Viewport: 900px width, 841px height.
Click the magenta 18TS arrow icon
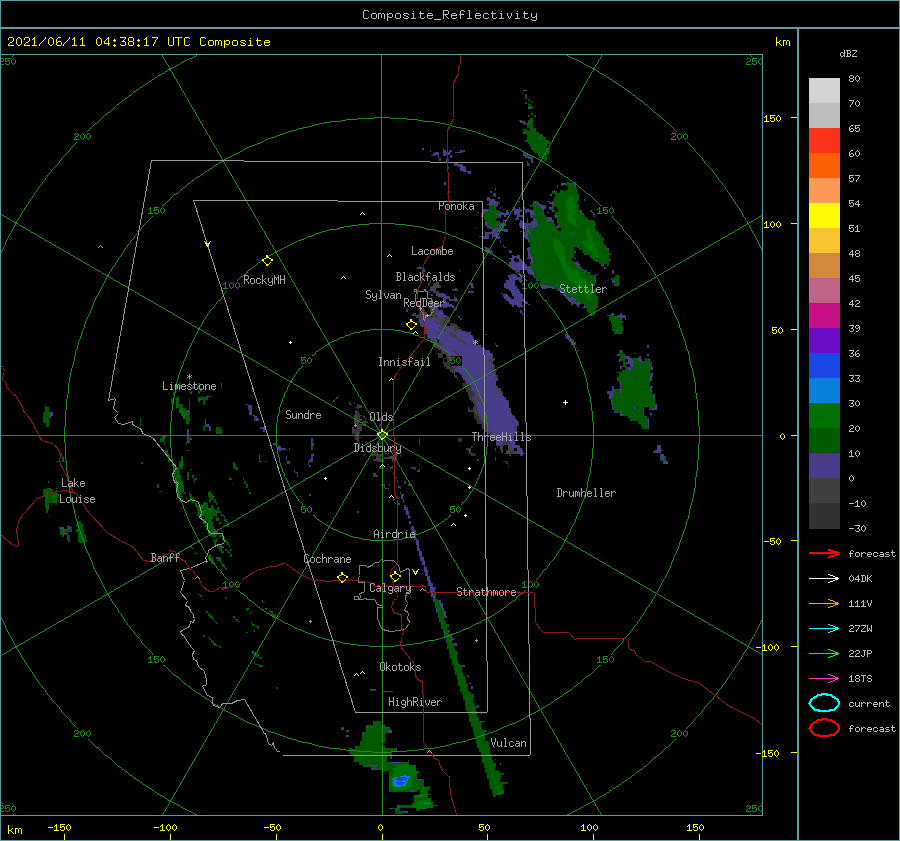pos(824,679)
